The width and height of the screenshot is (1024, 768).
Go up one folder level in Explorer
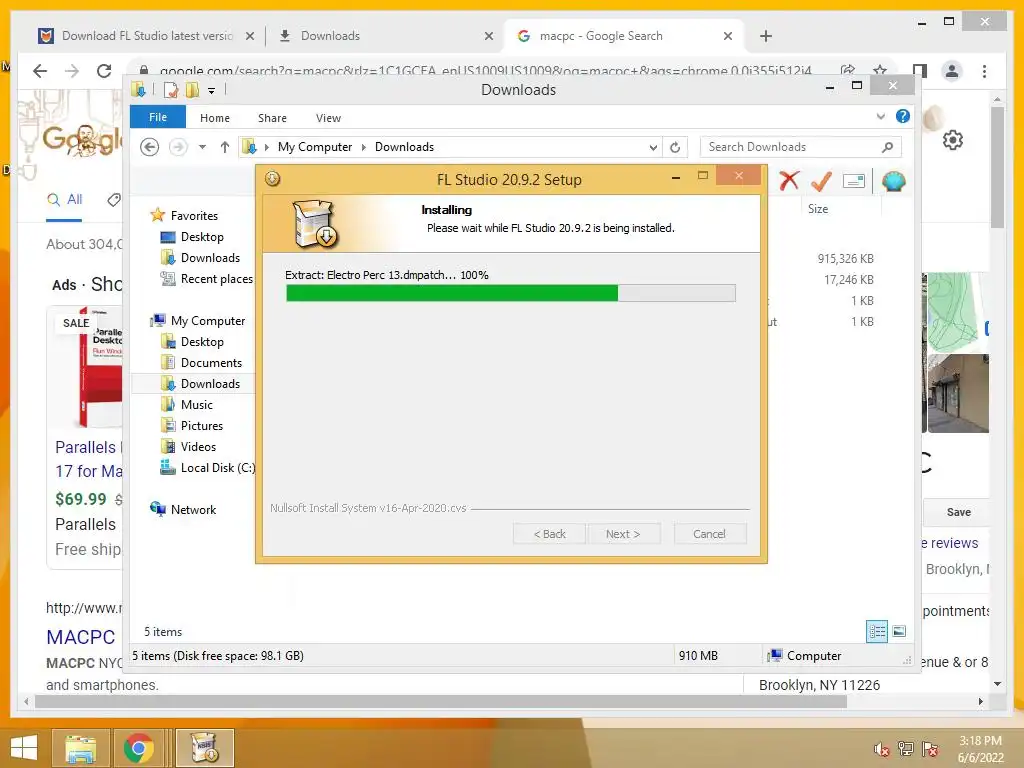tap(225, 147)
